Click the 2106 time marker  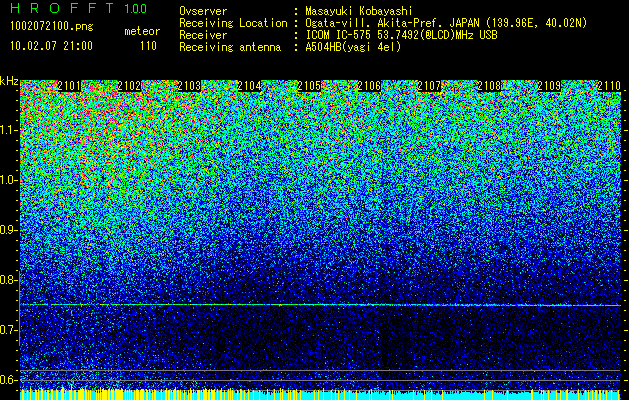pos(369,86)
